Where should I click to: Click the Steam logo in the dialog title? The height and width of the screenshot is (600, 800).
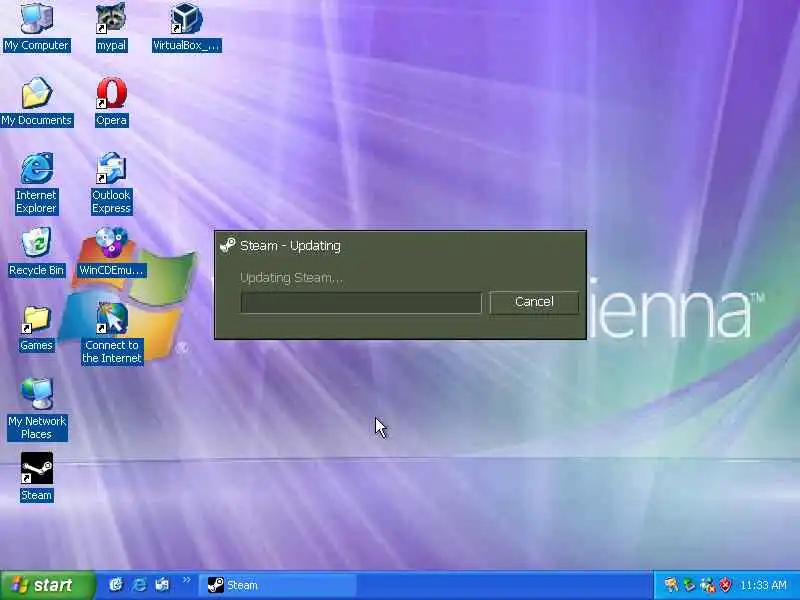(x=228, y=245)
